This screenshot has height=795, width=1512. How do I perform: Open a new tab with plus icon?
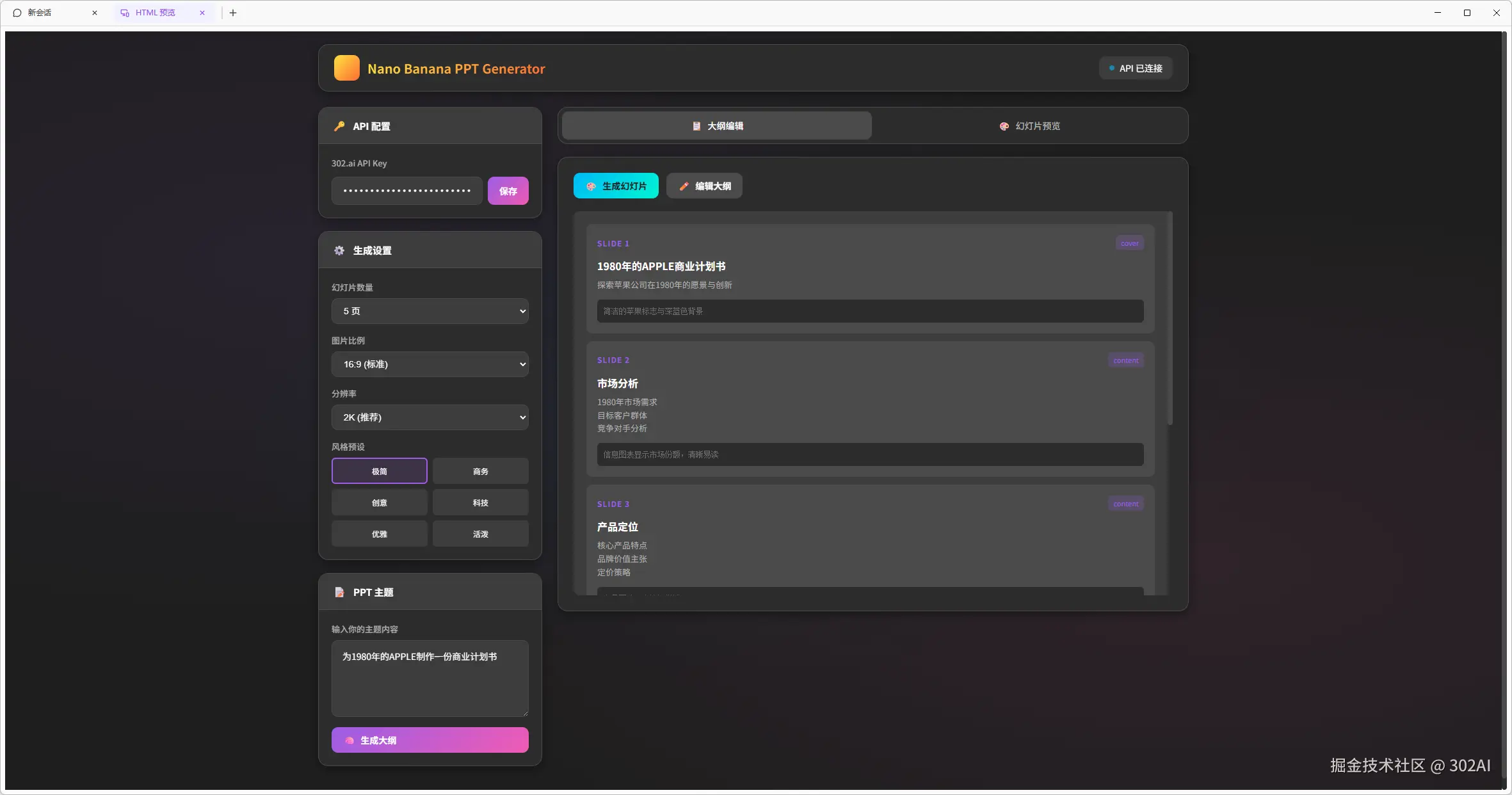(233, 13)
